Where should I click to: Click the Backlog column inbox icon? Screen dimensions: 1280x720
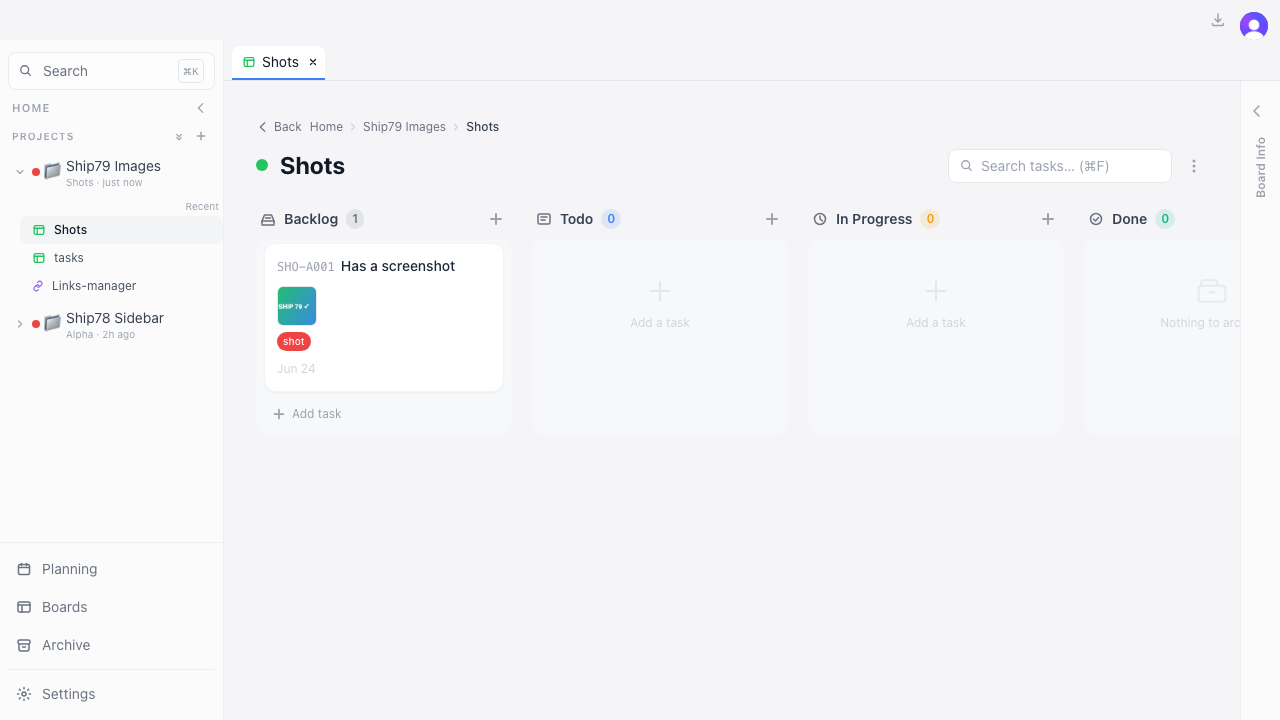coord(268,219)
